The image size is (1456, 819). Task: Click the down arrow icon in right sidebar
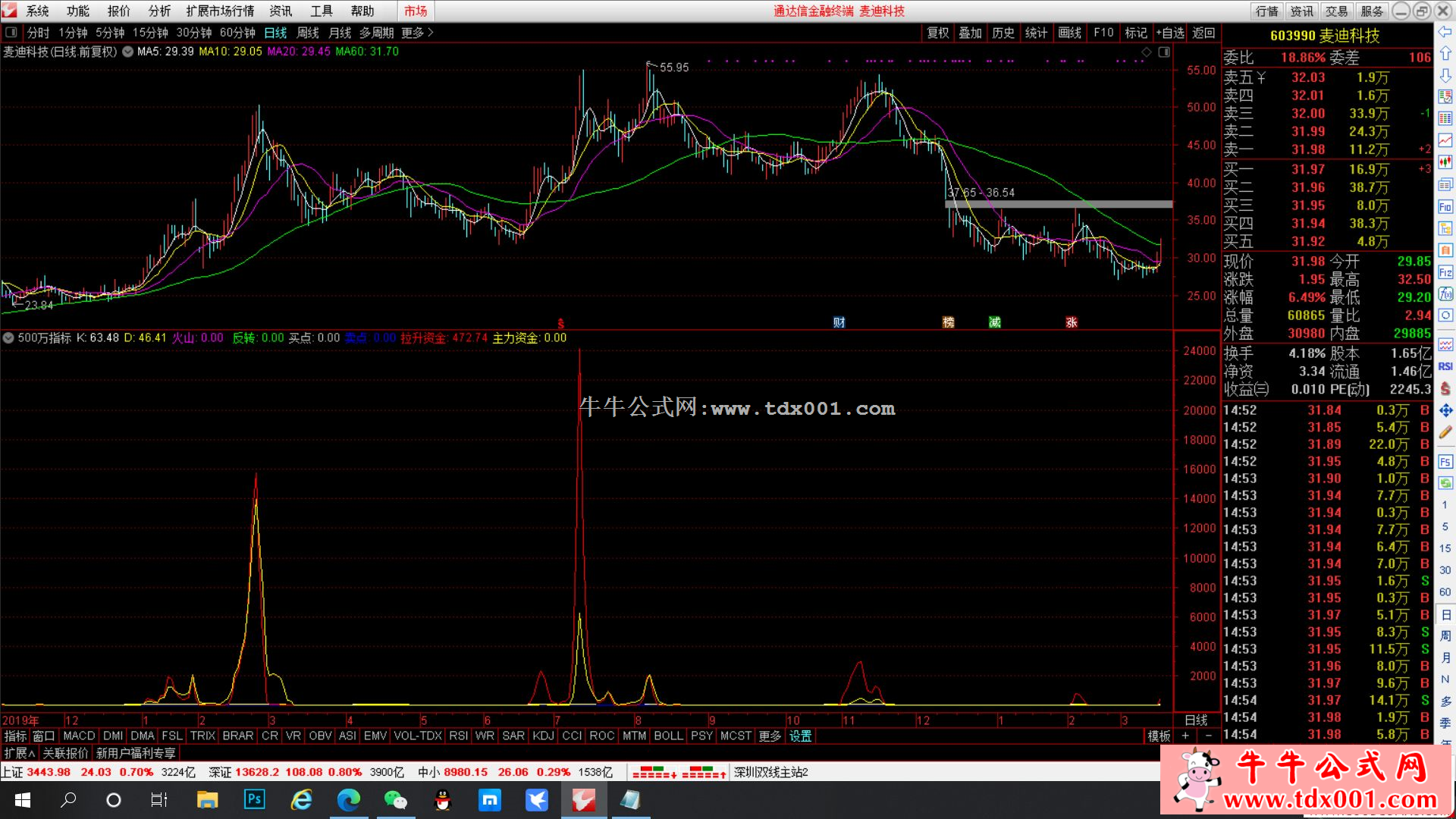(x=1445, y=76)
